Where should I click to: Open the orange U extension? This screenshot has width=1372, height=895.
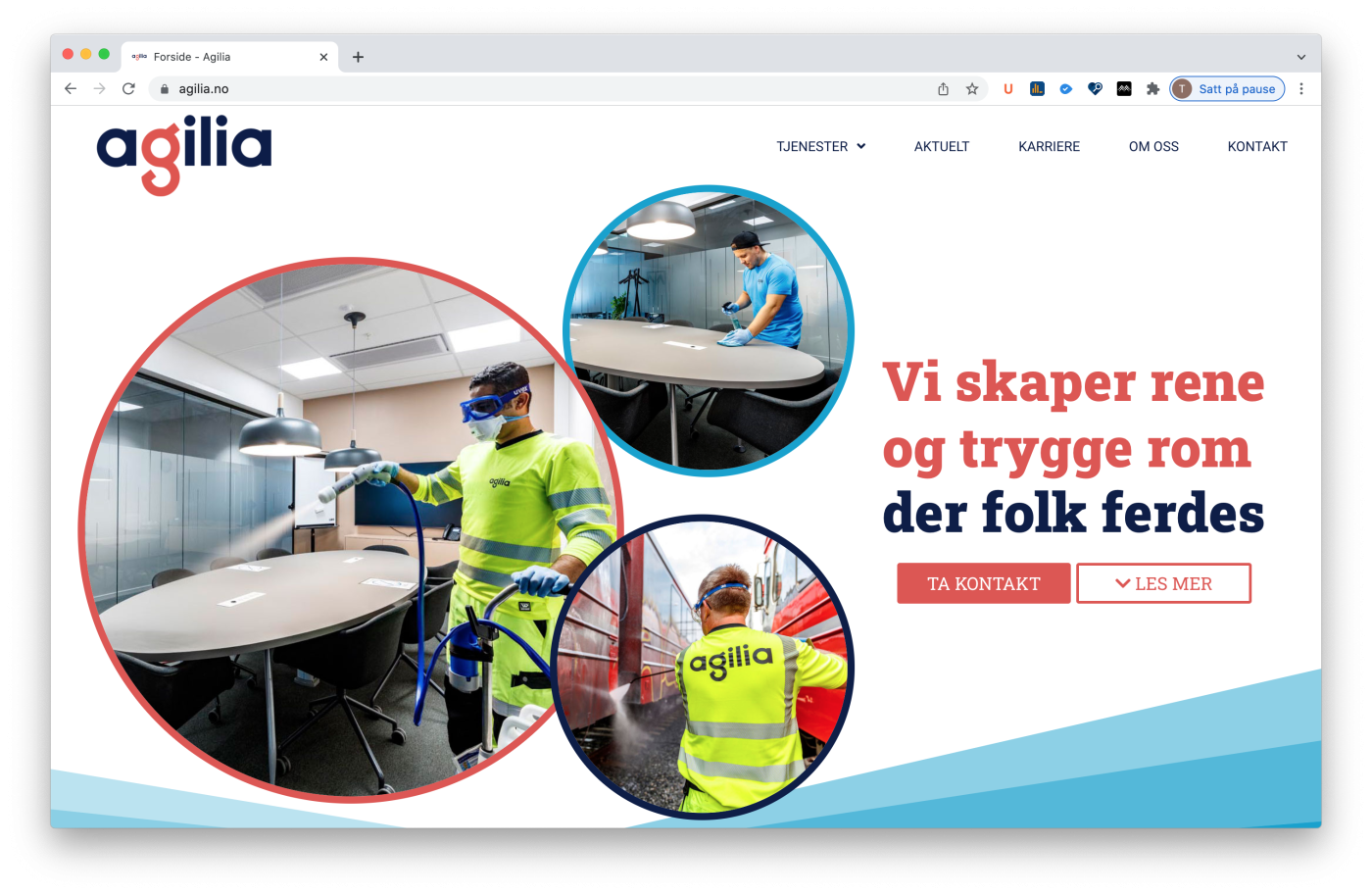point(1008,88)
